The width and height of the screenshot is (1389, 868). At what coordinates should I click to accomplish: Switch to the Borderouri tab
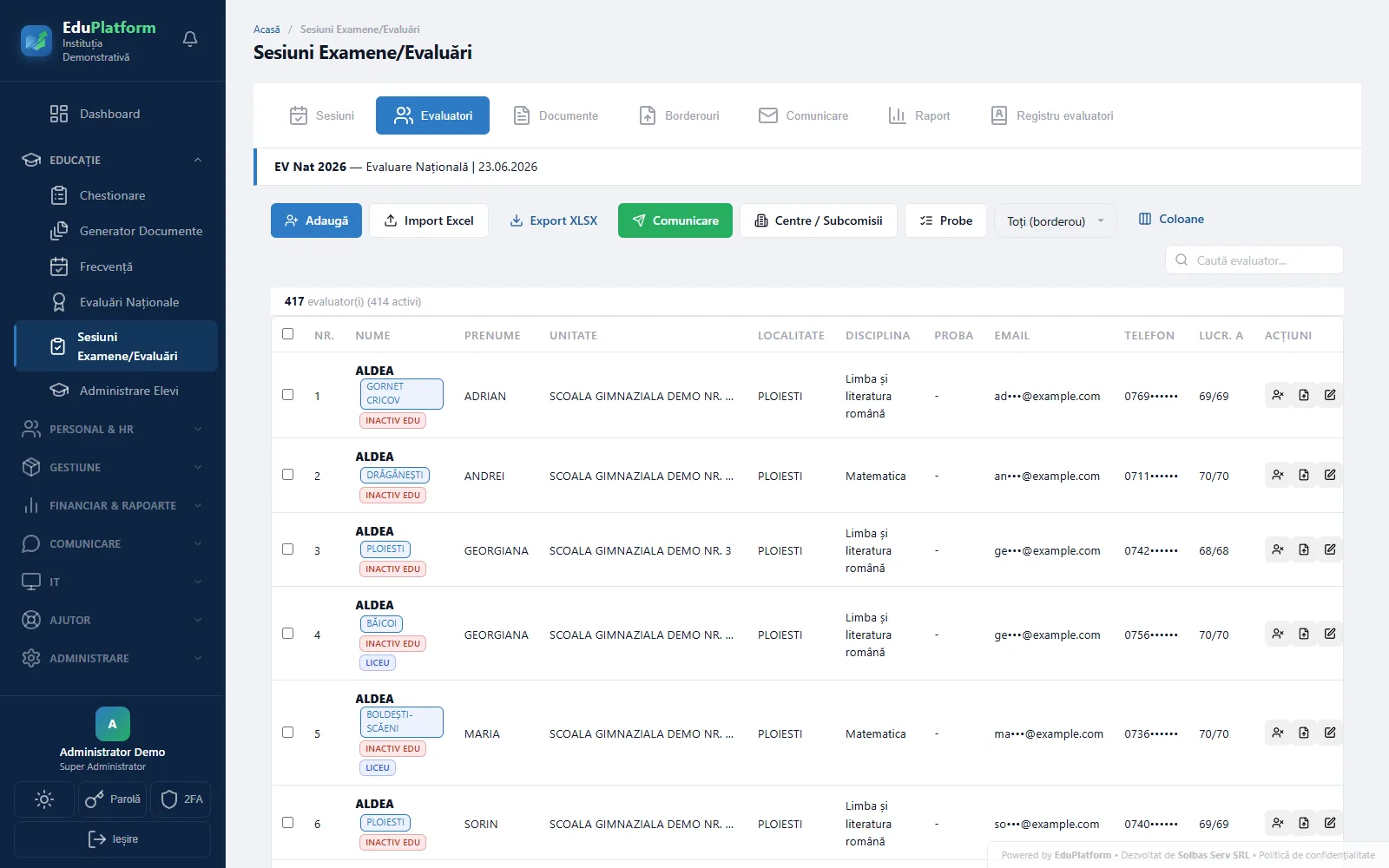pyautogui.click(x=680, y=115)
